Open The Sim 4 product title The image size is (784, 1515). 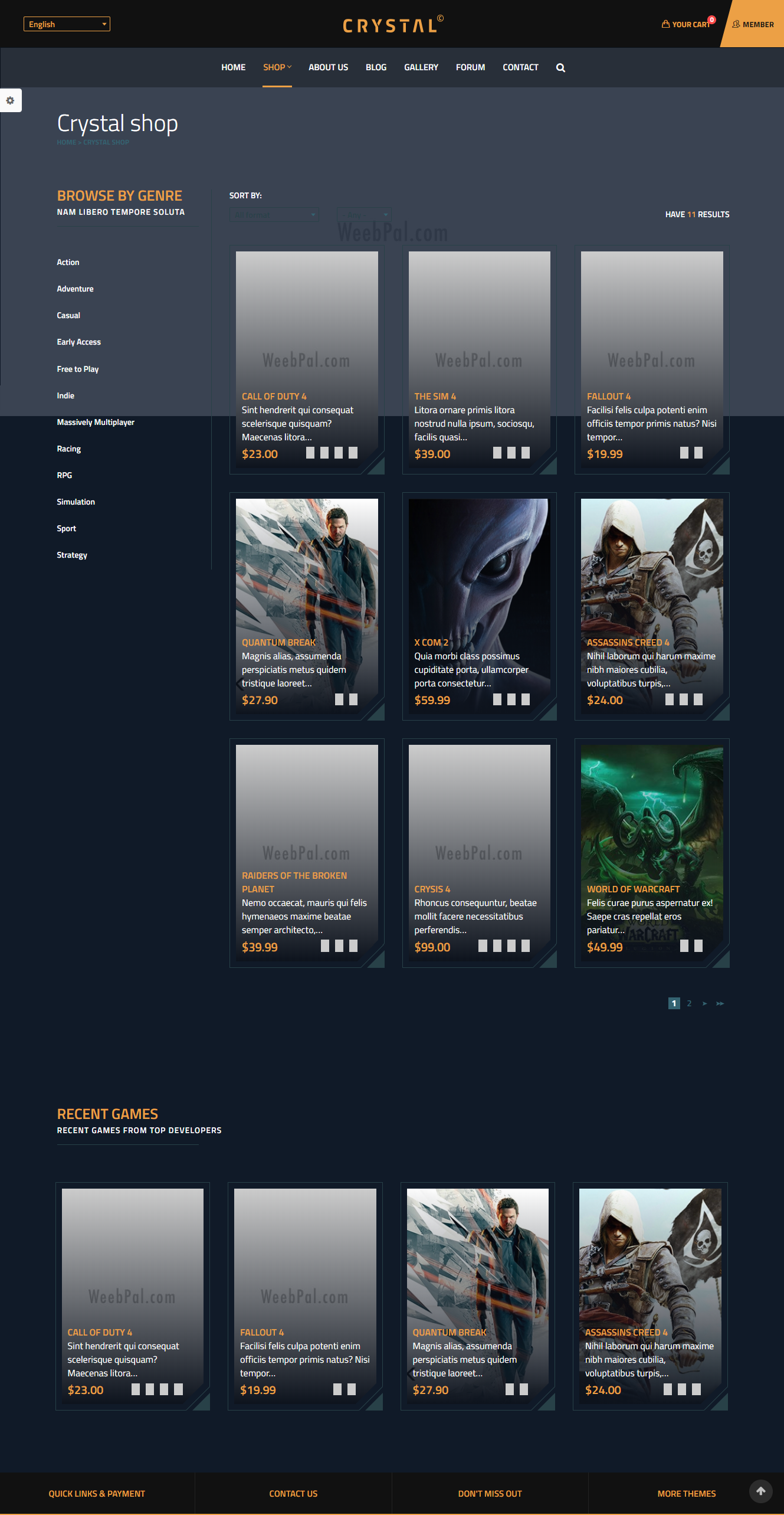(435, 397)
